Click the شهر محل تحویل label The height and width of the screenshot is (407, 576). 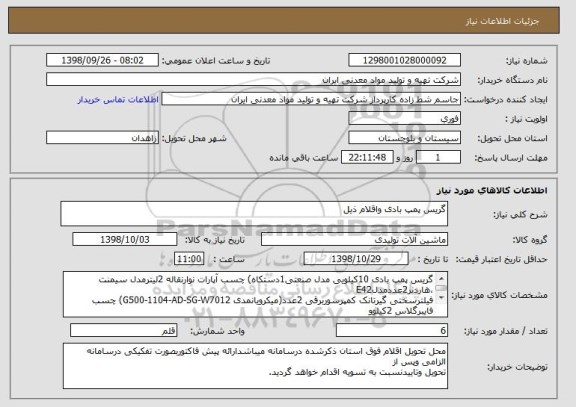click(194, 138)
